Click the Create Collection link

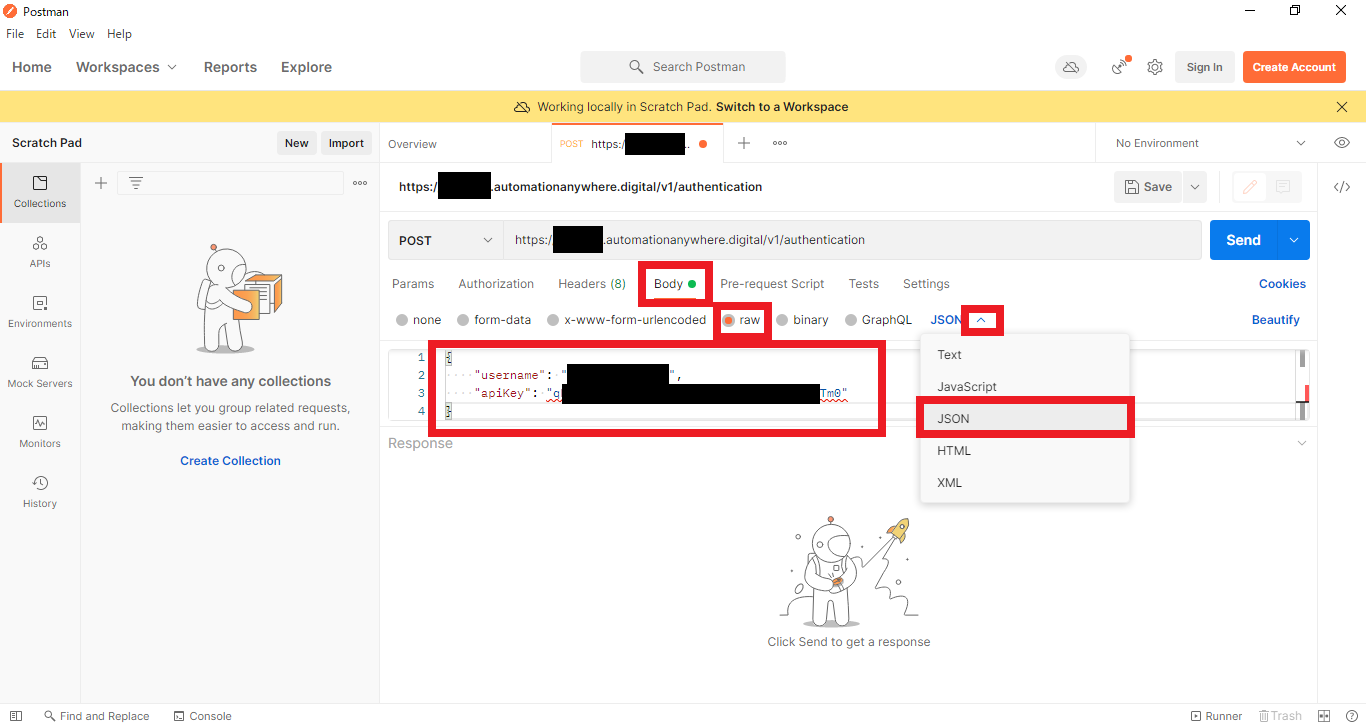pyautogui.click(x=230, y=461)
